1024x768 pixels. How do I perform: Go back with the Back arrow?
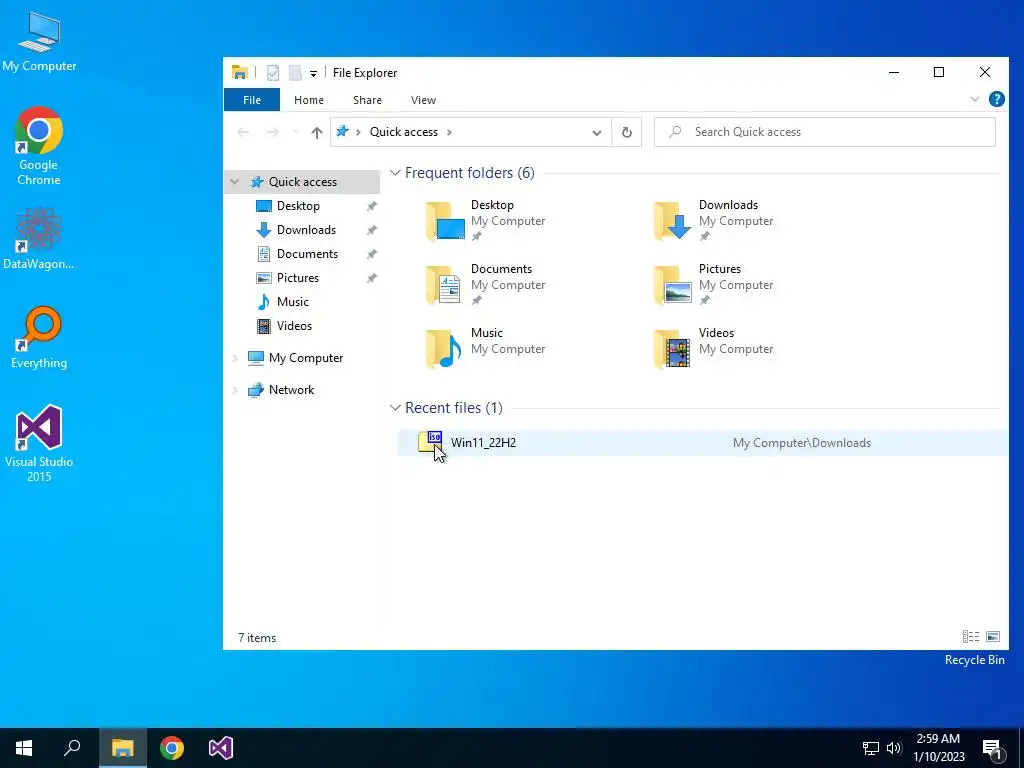pyautogui.click(x=243, y=133)
